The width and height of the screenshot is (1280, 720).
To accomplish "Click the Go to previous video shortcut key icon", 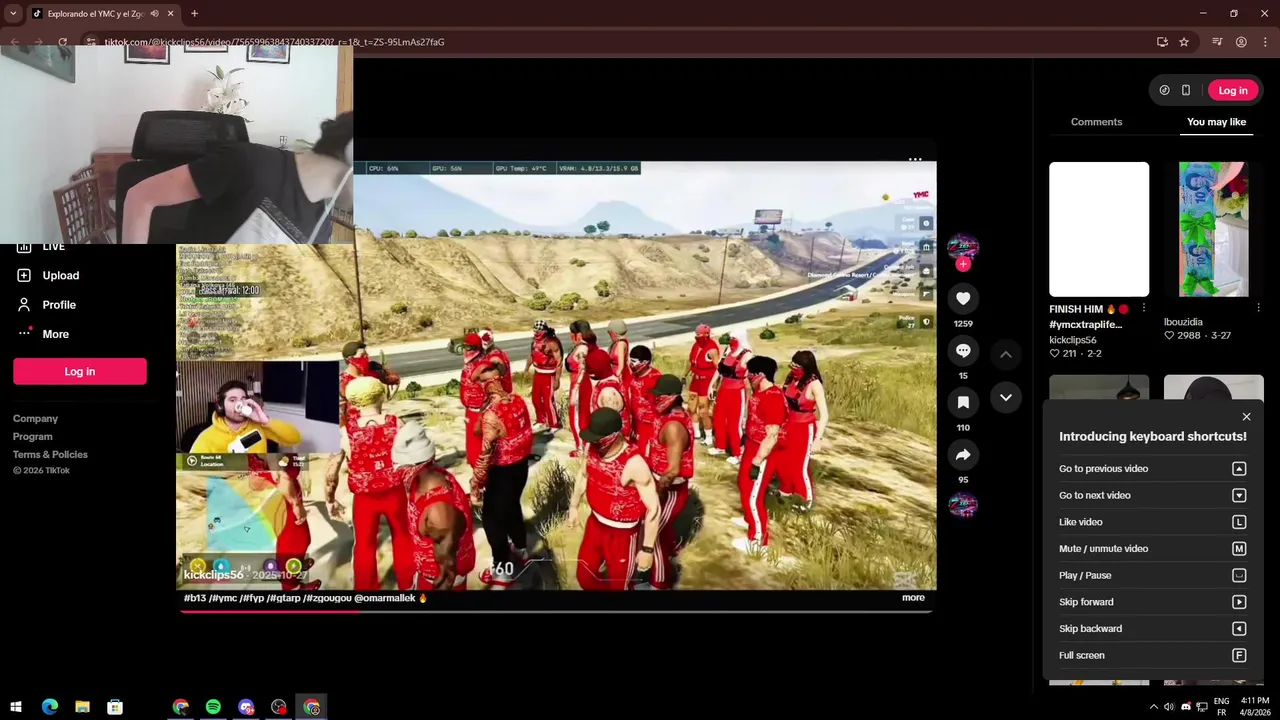I will [x=1239, y=469].
